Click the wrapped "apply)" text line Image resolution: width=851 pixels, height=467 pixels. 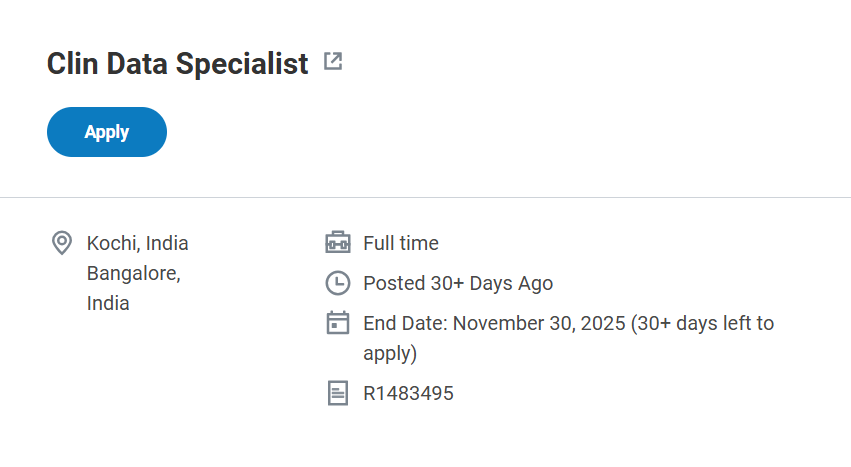pyautogui.click(x=389, y=353)
